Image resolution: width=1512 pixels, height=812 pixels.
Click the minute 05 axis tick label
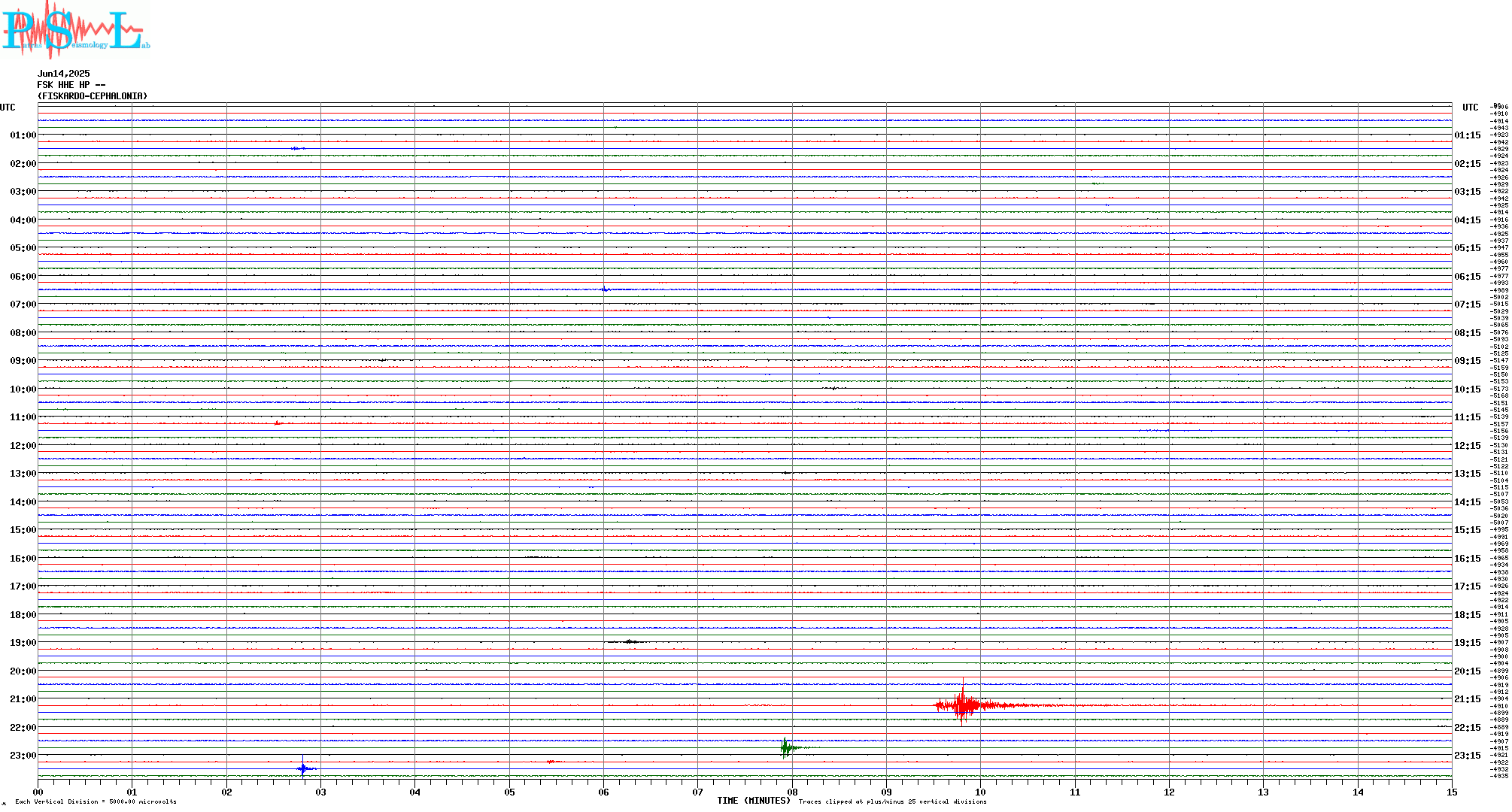click(509, 792)
